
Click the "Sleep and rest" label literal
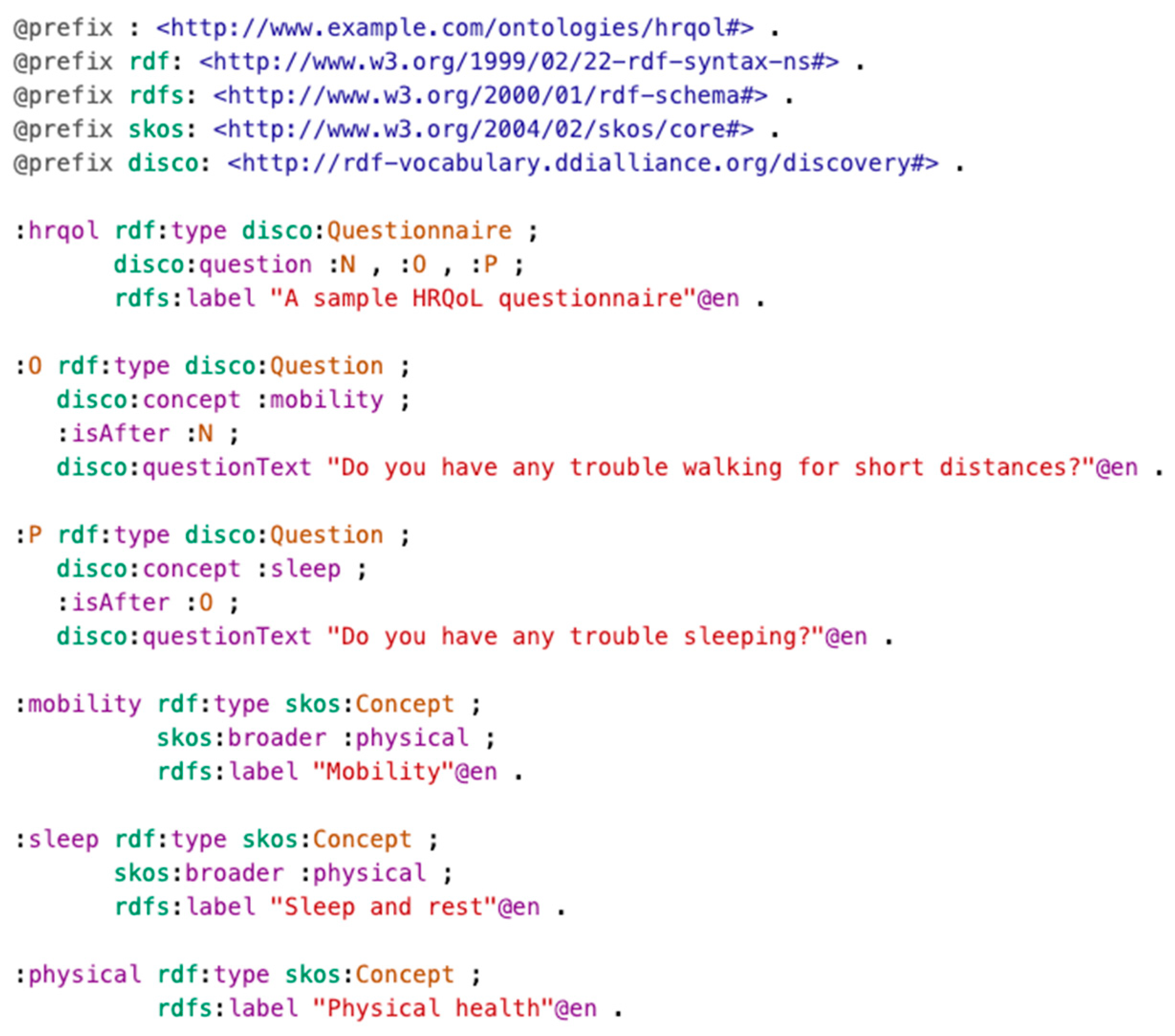pos(405,908)
